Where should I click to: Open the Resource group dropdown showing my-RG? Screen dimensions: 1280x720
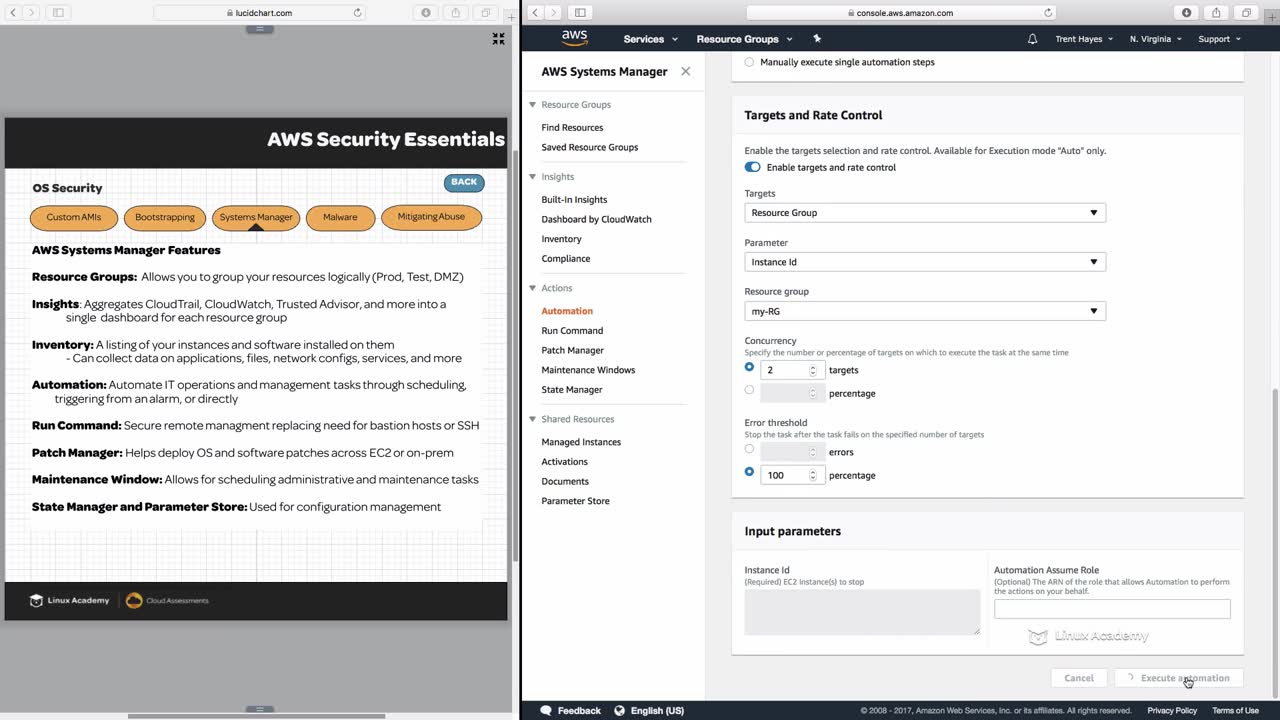click(925, 311)
